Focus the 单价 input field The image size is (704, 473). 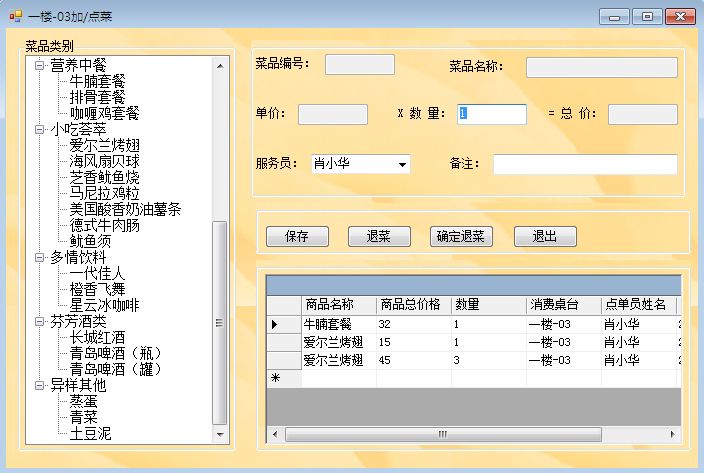point(333,114)
